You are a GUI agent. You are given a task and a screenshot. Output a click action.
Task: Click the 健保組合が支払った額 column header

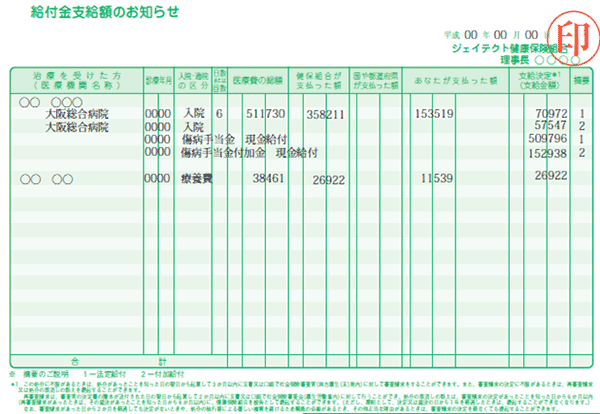click(x=319, y=81)
